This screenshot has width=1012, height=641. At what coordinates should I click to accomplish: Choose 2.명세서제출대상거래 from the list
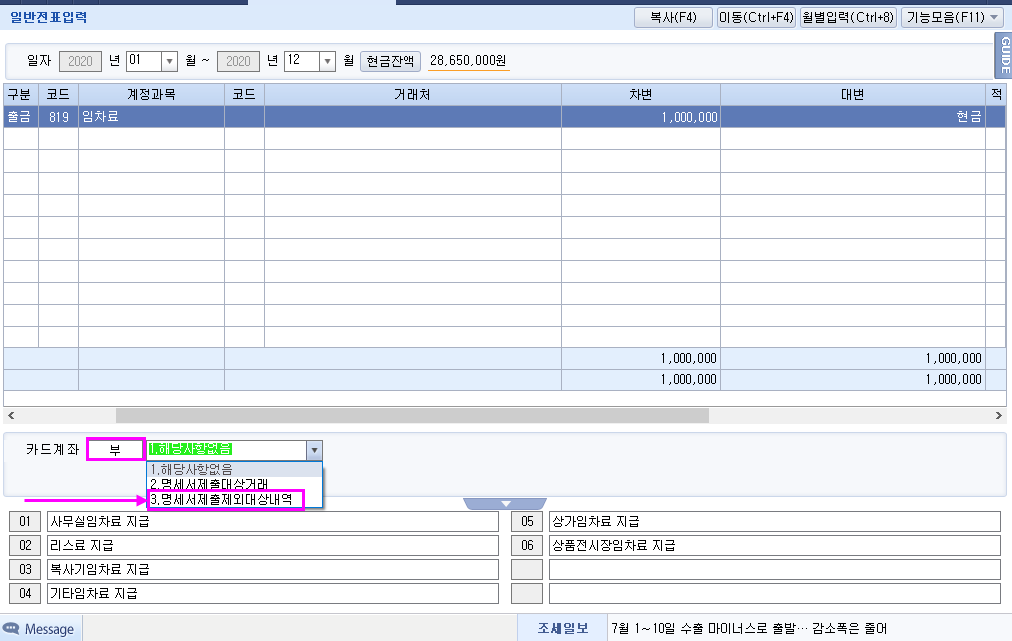234,484
